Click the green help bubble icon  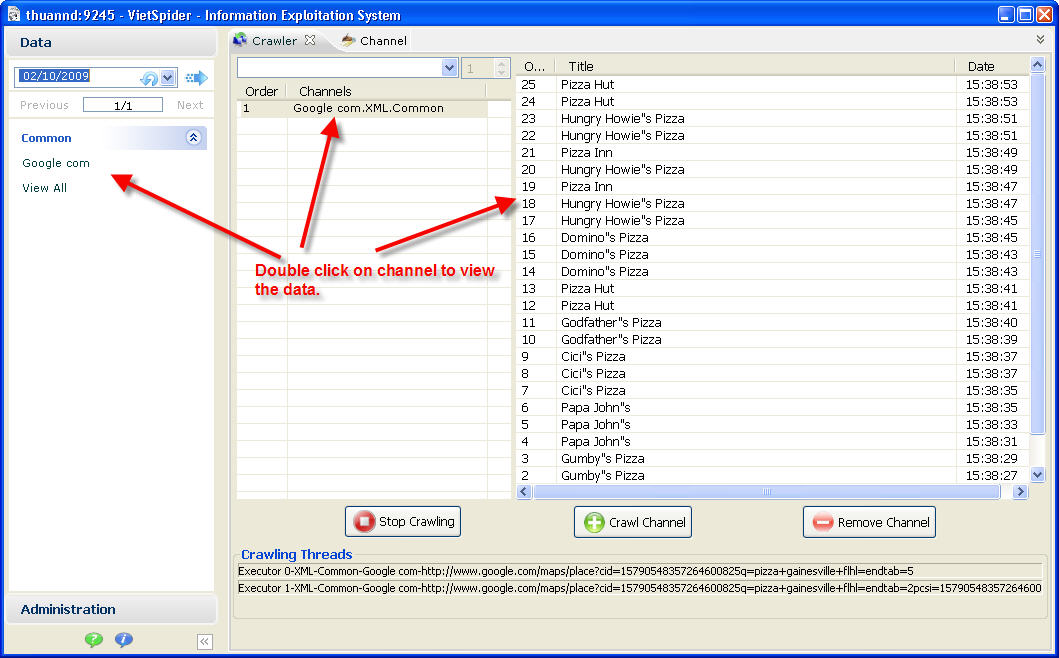point(94,639)
